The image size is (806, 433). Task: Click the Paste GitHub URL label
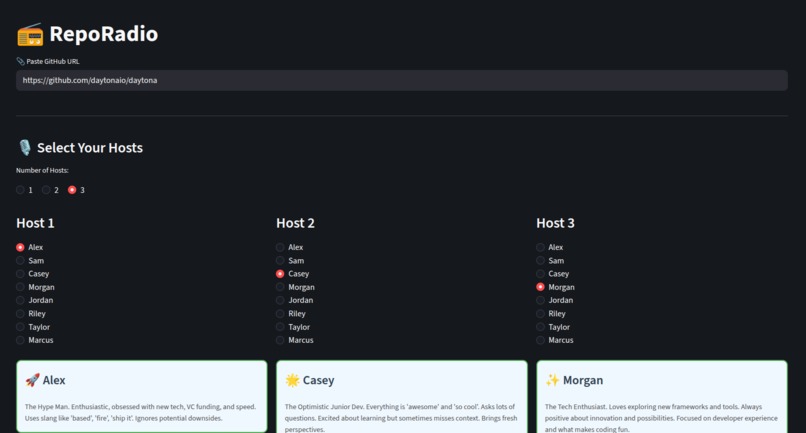tap(53, 61)
